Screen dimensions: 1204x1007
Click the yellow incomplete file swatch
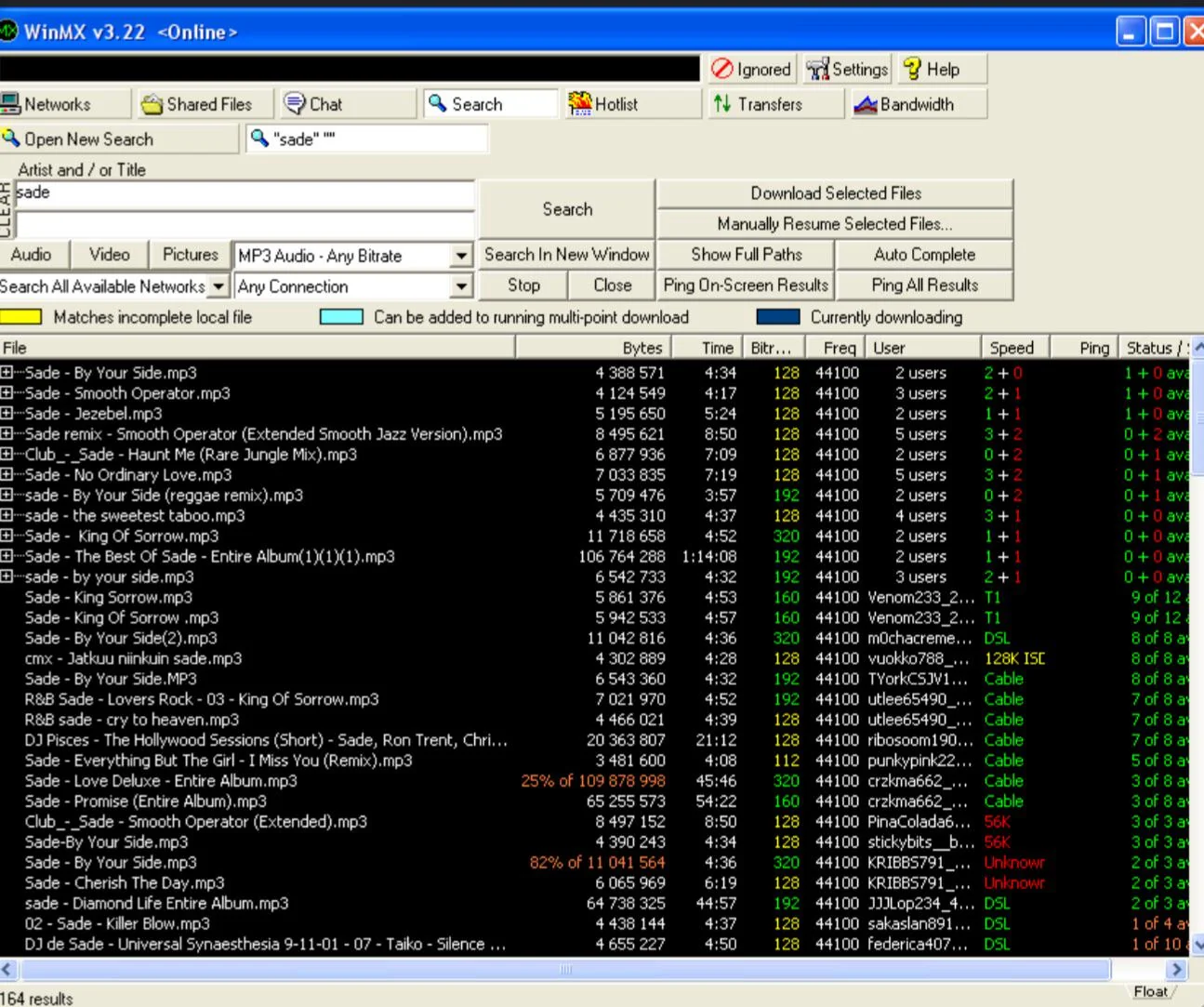[x=20, y=317]
